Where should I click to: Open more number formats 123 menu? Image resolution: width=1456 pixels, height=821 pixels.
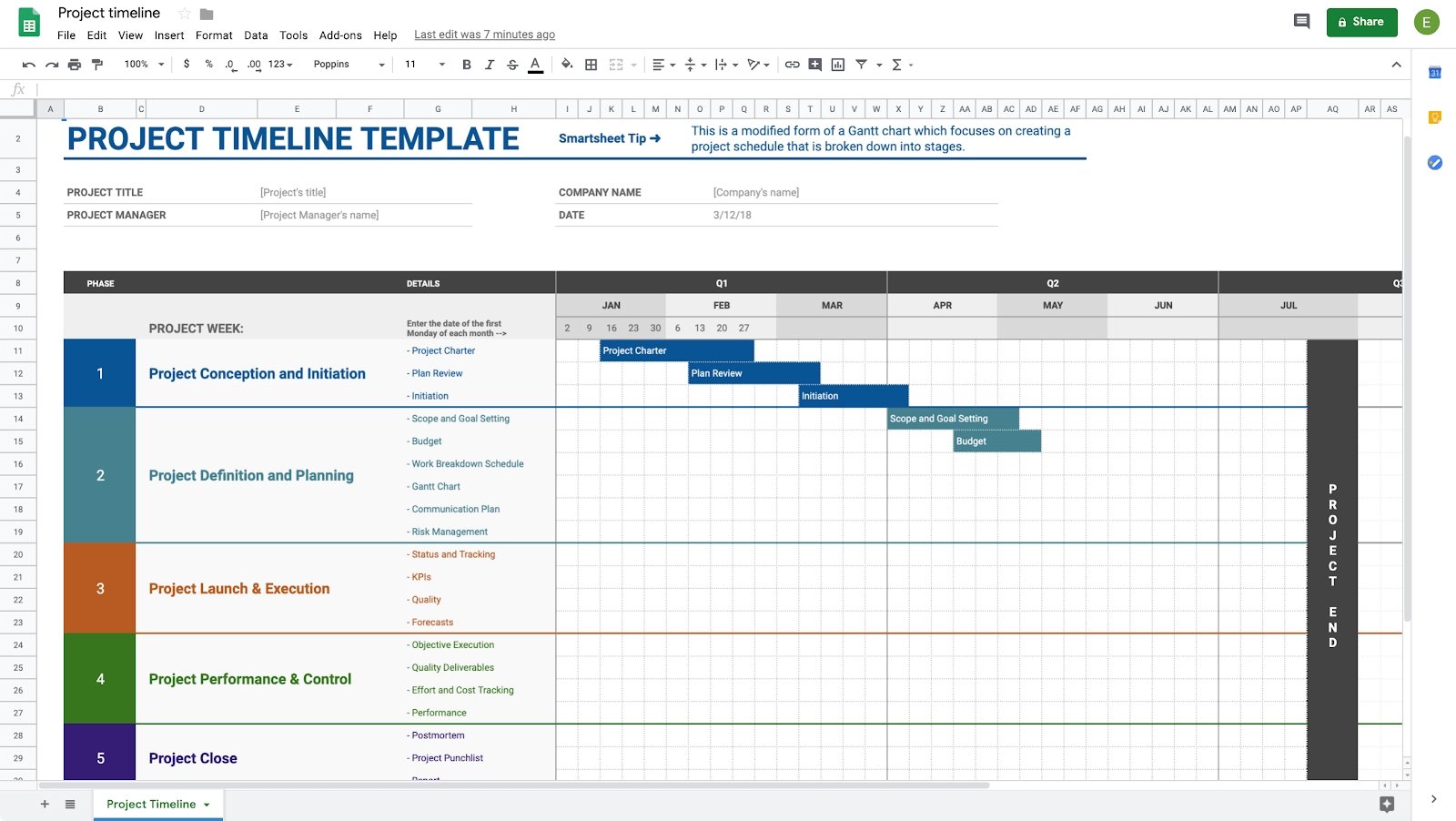coord(280,65)
